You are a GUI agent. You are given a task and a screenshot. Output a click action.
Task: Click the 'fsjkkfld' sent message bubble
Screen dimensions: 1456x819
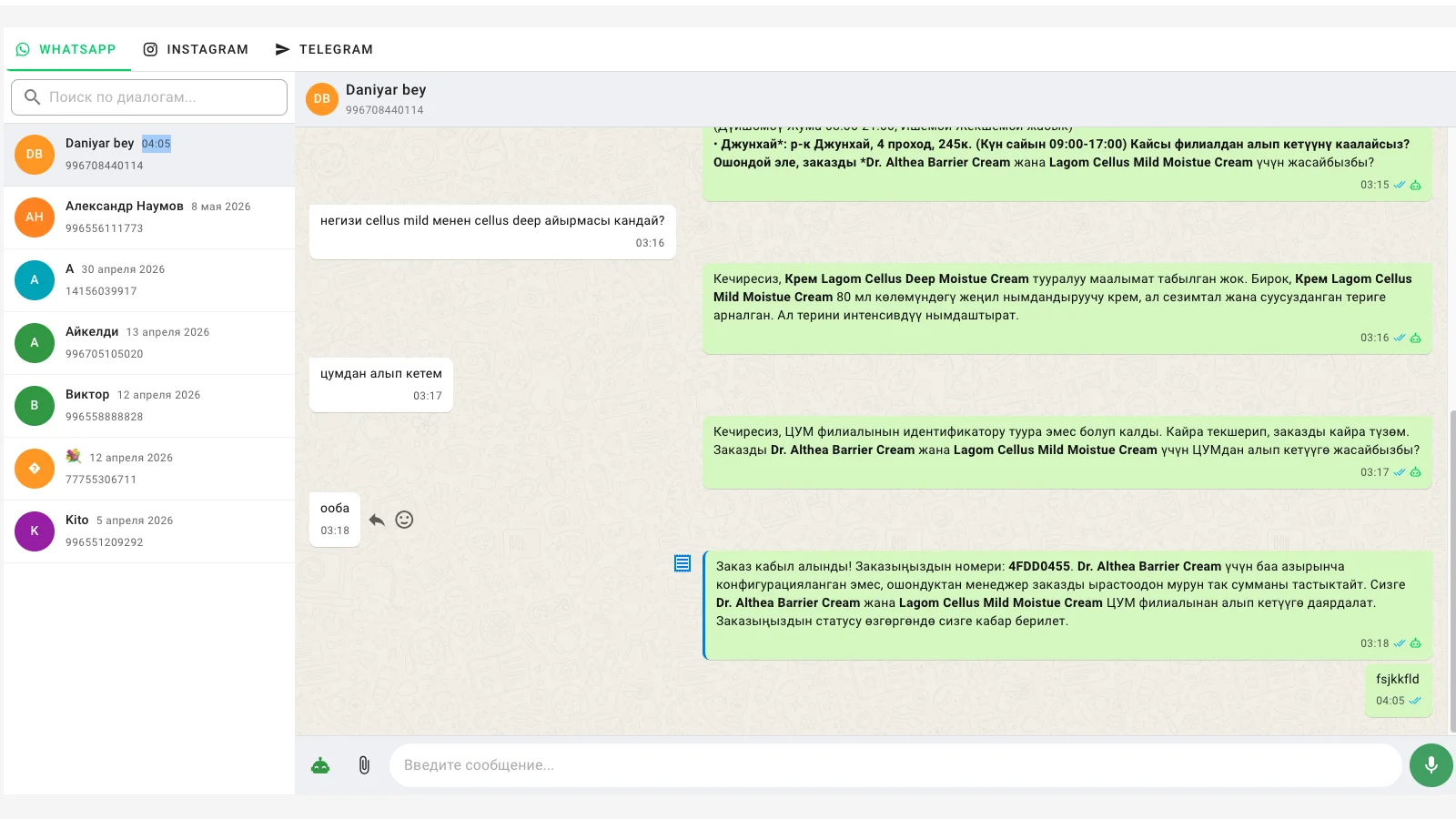[x=1398, y=691]
